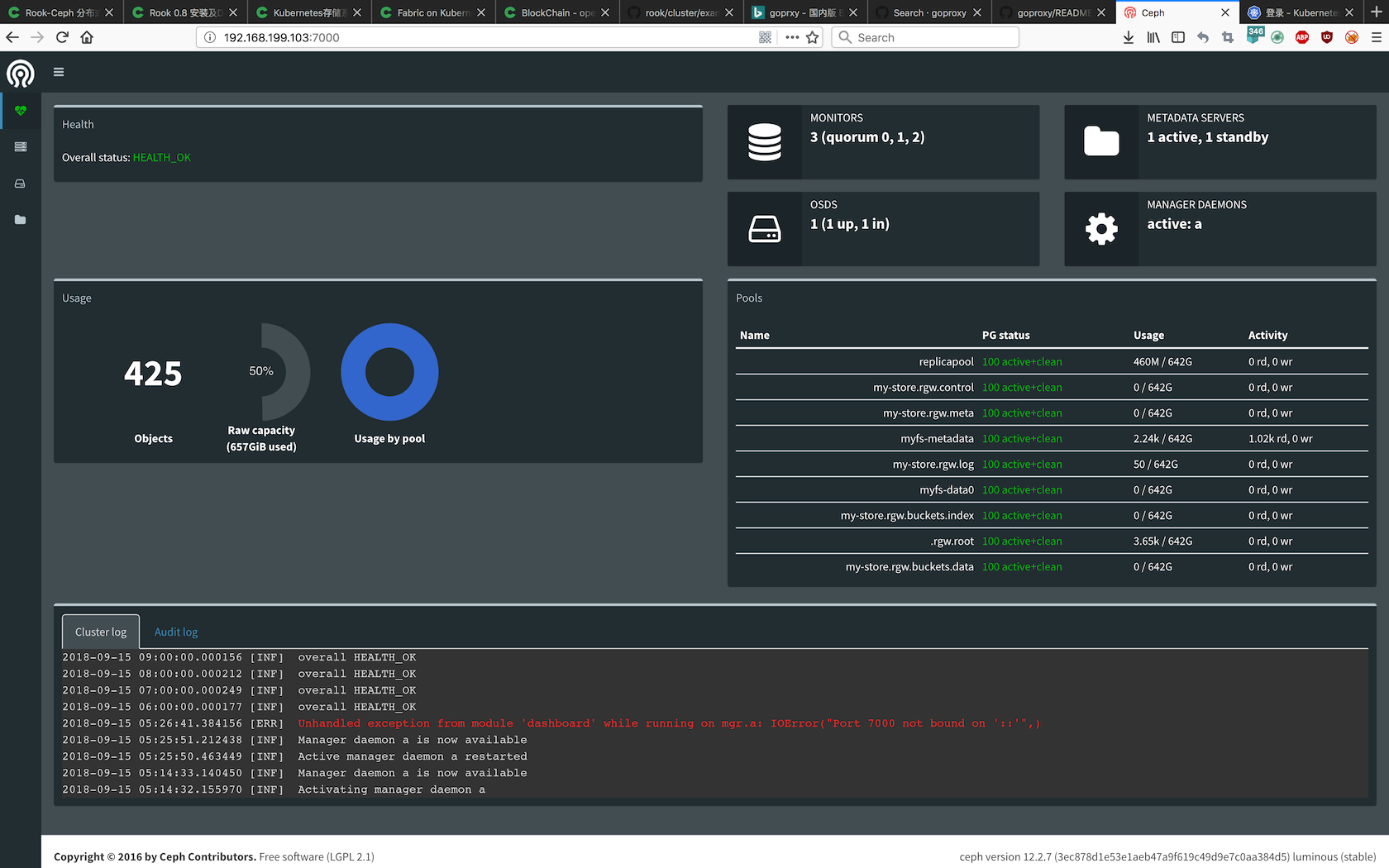Select the myfs-metadata pool name
The width and height of the screenshot is (1389, 868).
[x=938, y=438]
